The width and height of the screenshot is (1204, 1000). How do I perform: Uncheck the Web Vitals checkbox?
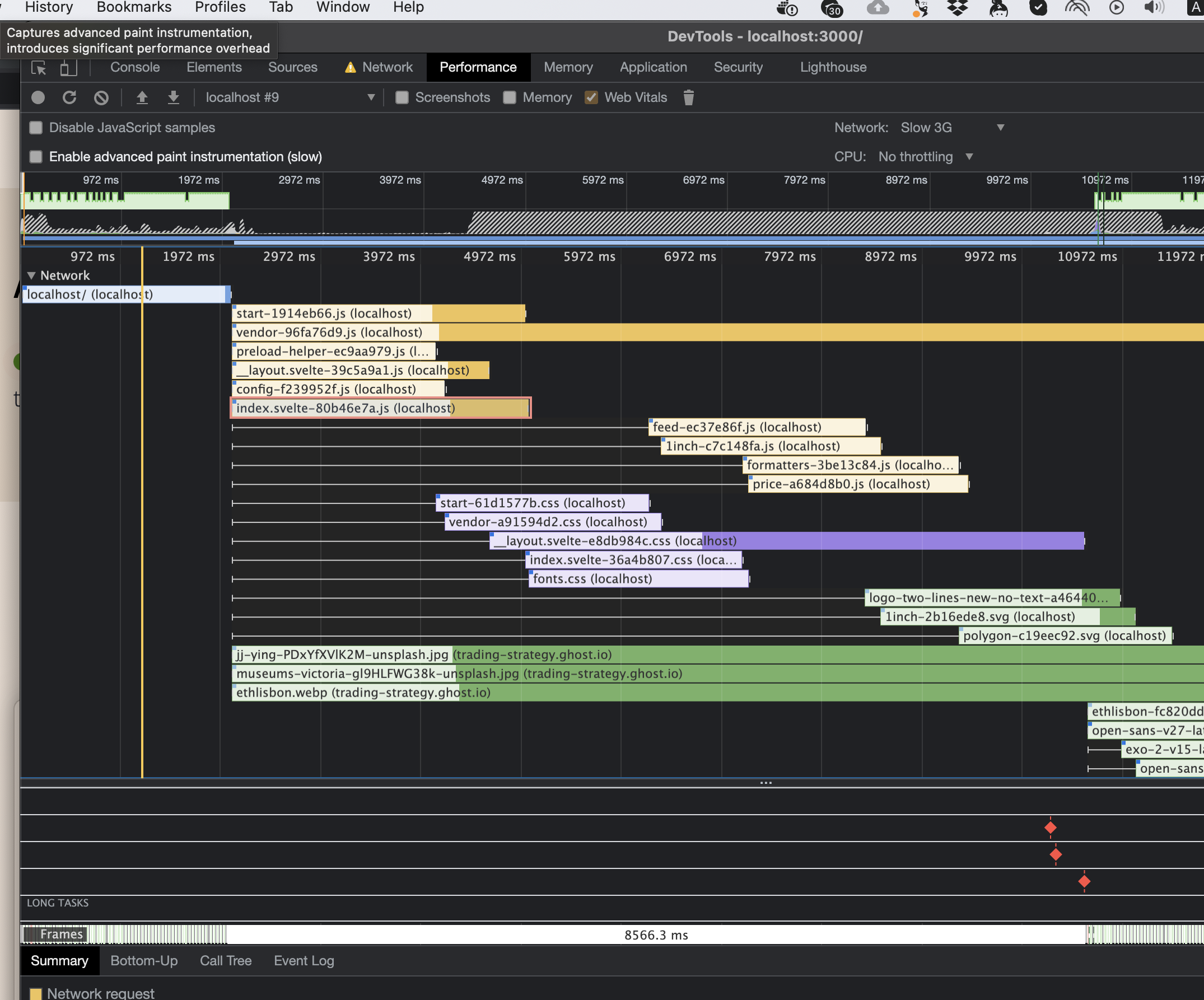pos(591,97)
